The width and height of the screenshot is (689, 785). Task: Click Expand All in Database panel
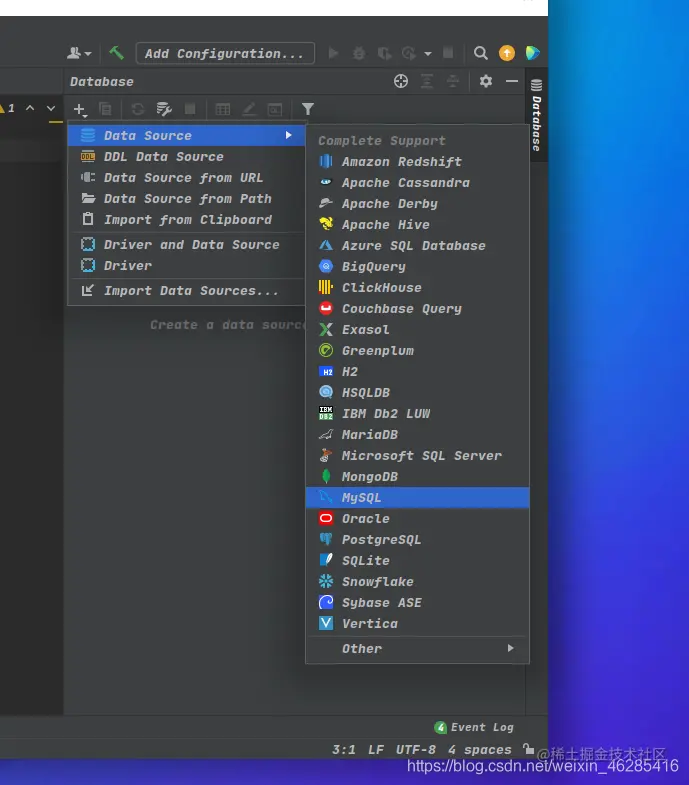click(427, 81)
